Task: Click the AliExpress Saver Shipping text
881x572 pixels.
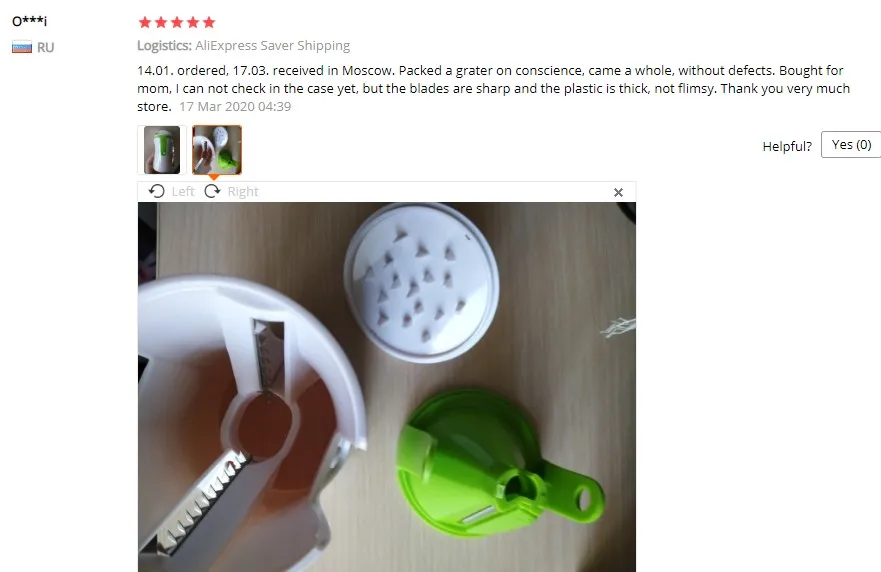Action: (273, 46)
